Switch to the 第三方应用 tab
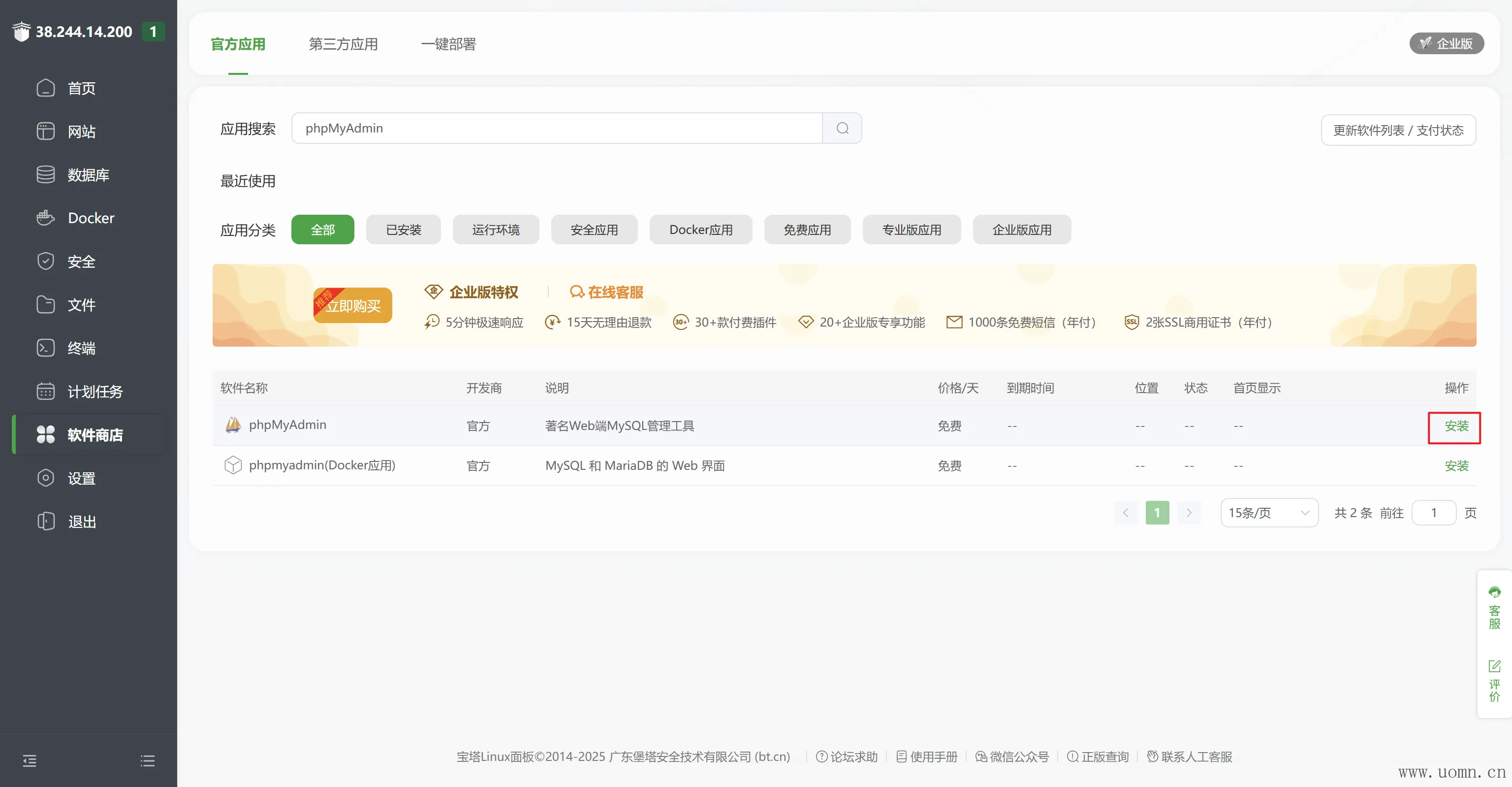The width and height of the screenshot is (1512, 787). pos(343,44)
